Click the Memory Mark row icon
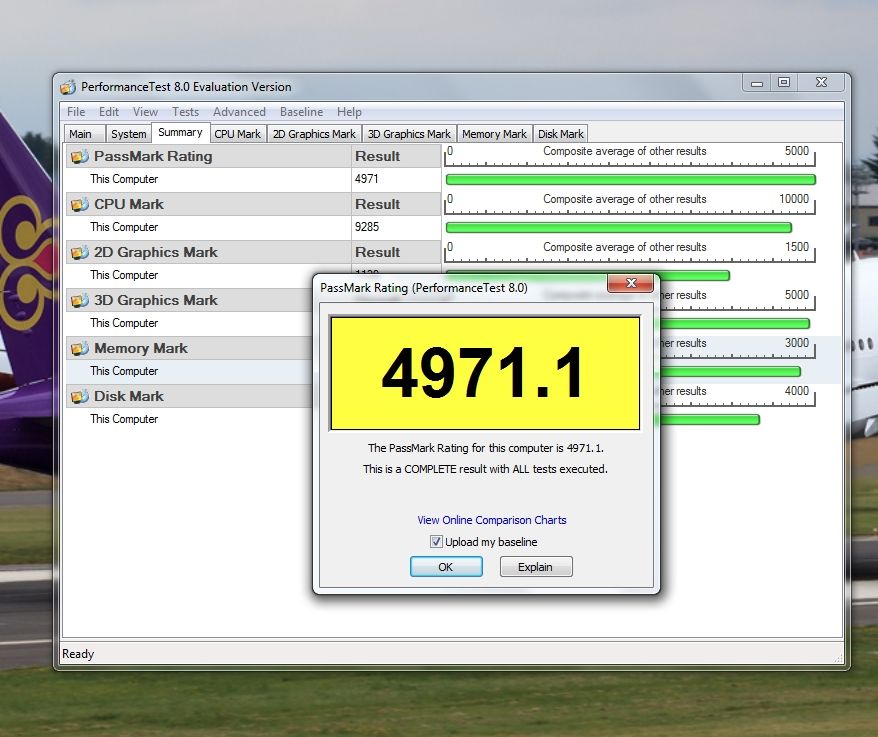The height and width of the screenshot is (737, 878). [80, 349]
